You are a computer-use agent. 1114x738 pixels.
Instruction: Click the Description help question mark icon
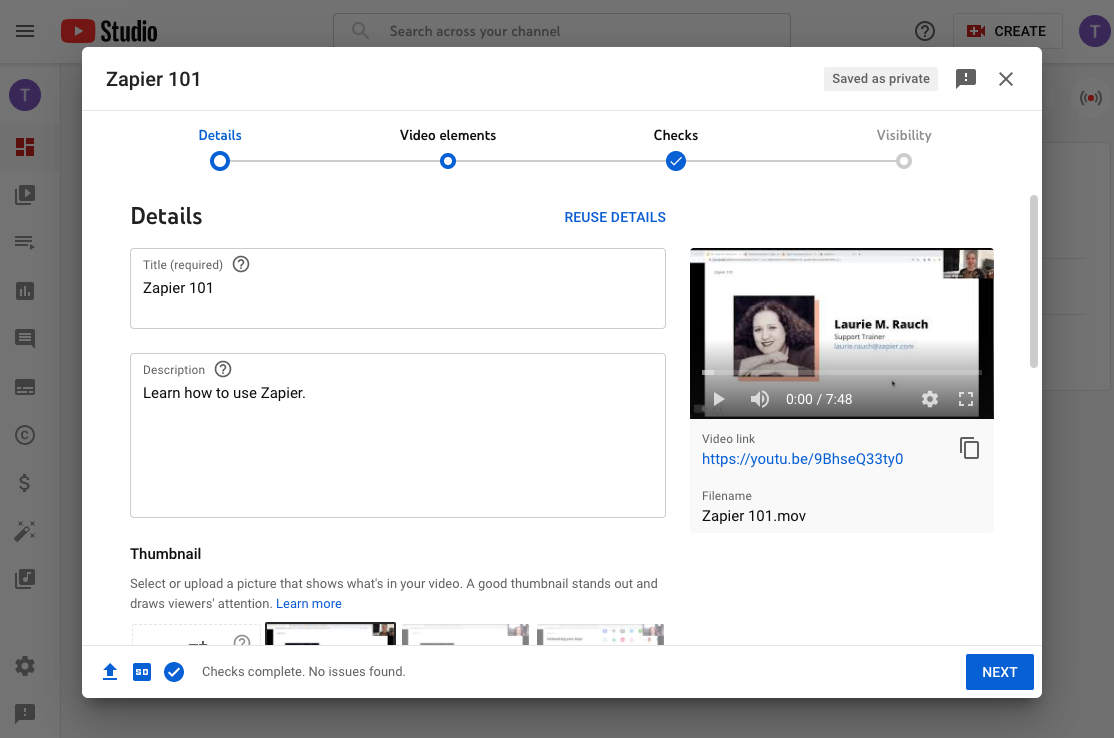(223, 369)
